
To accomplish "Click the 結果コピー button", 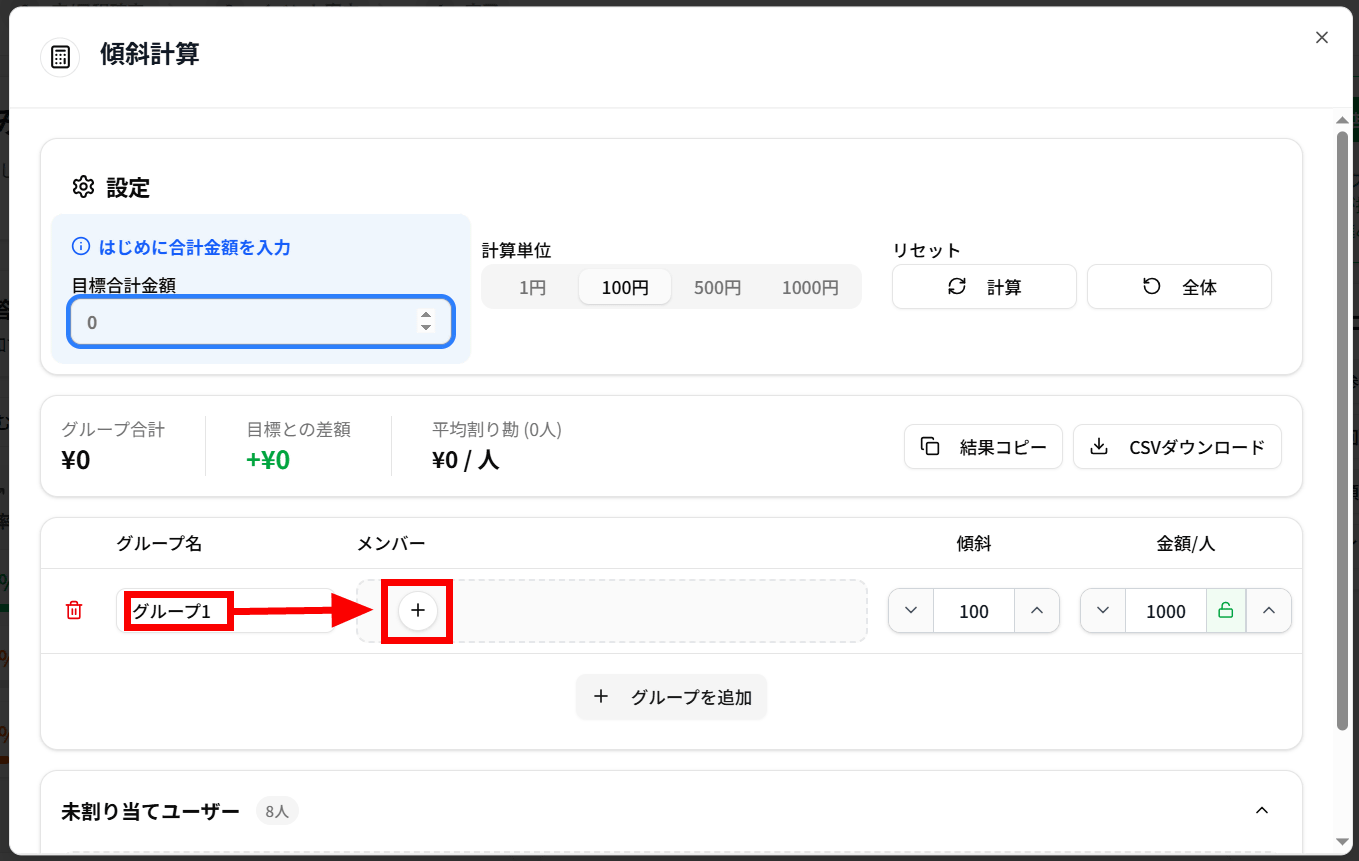I will point(983,447).
